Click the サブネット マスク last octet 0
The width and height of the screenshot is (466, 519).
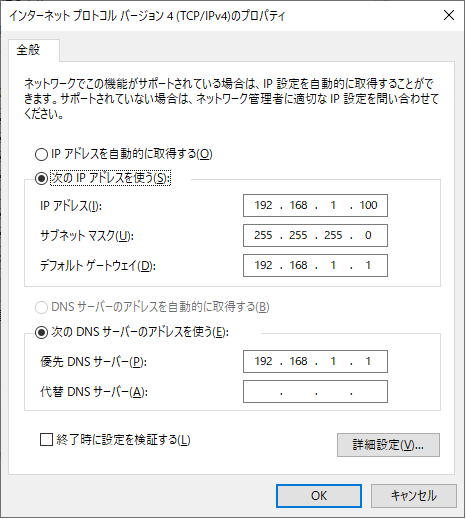[368, 235]
